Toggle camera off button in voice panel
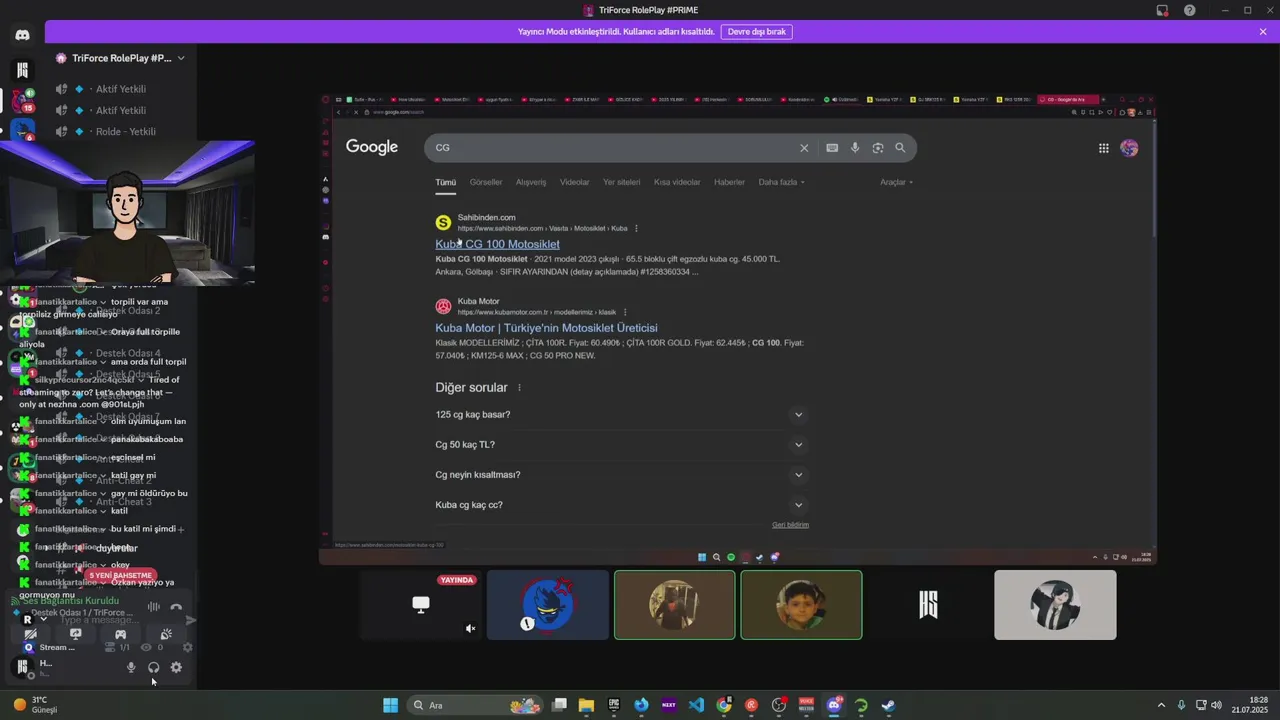 pos(30,634)
